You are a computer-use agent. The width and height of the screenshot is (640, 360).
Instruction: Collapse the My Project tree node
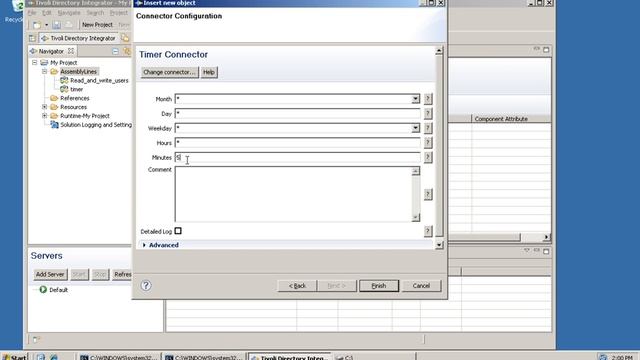click(35, 62)
